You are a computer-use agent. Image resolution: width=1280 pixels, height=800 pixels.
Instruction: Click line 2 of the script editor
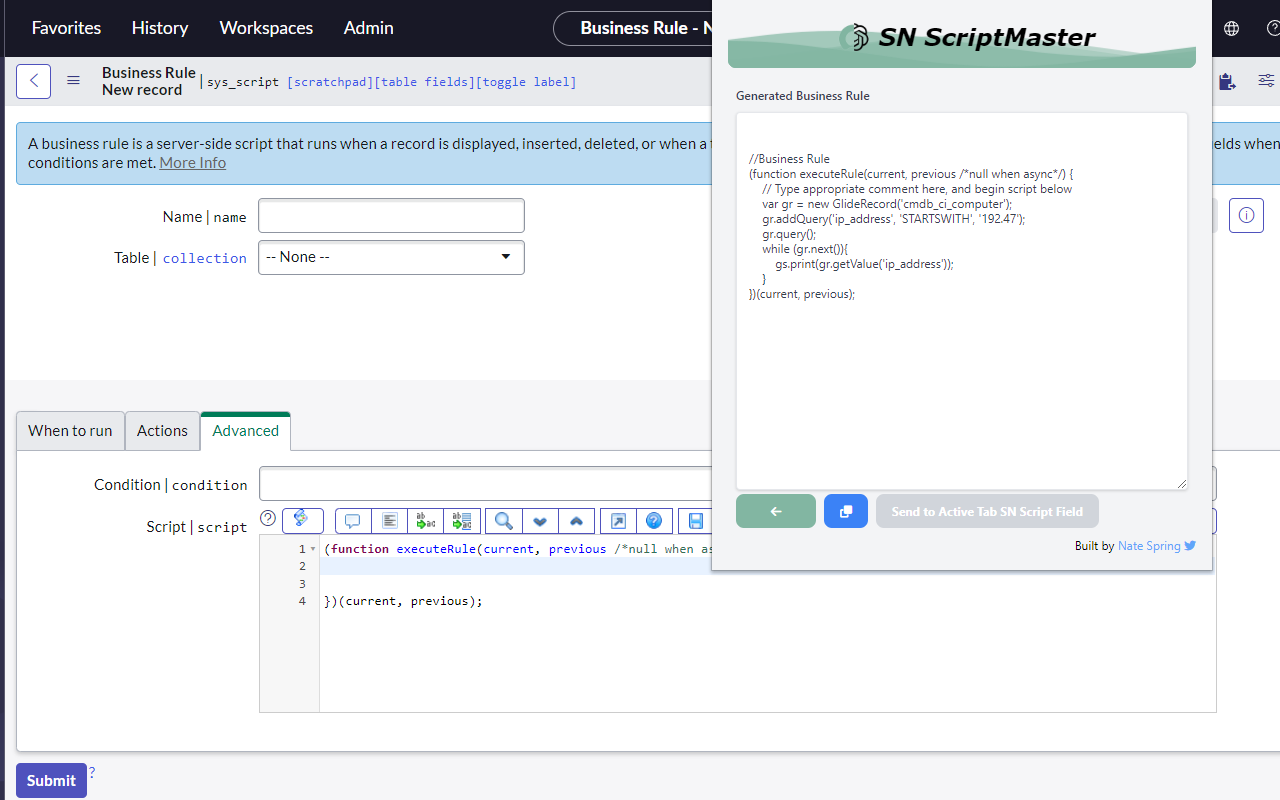(x=767, y=566)
